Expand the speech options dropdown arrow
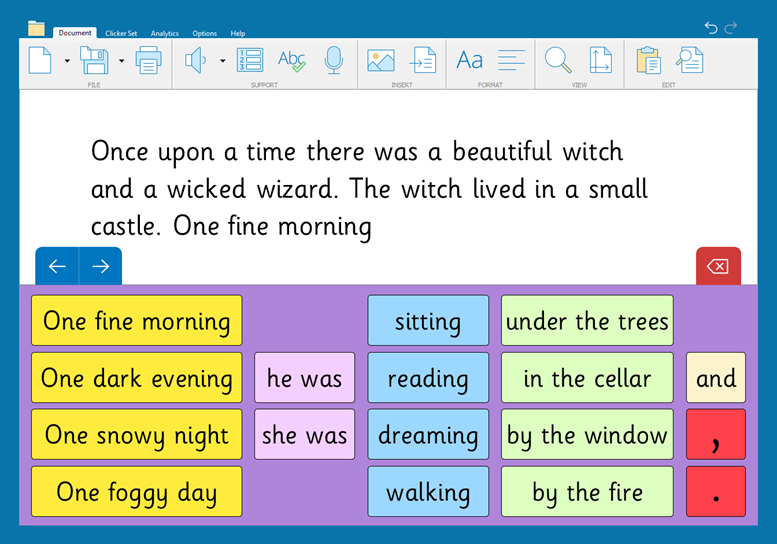777x544 pixels. click(222, 61)
